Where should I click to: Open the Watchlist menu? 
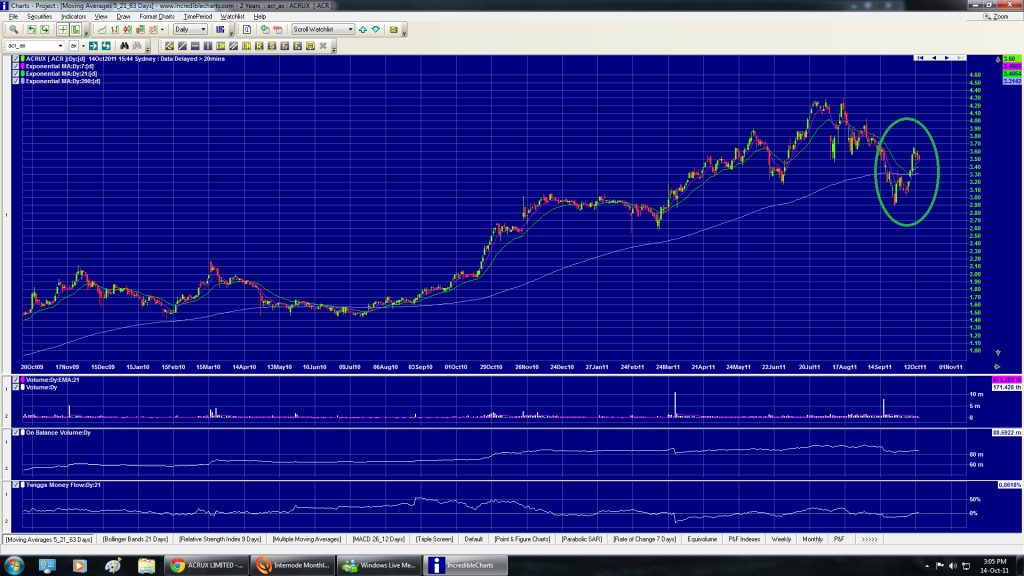[232, 16]
